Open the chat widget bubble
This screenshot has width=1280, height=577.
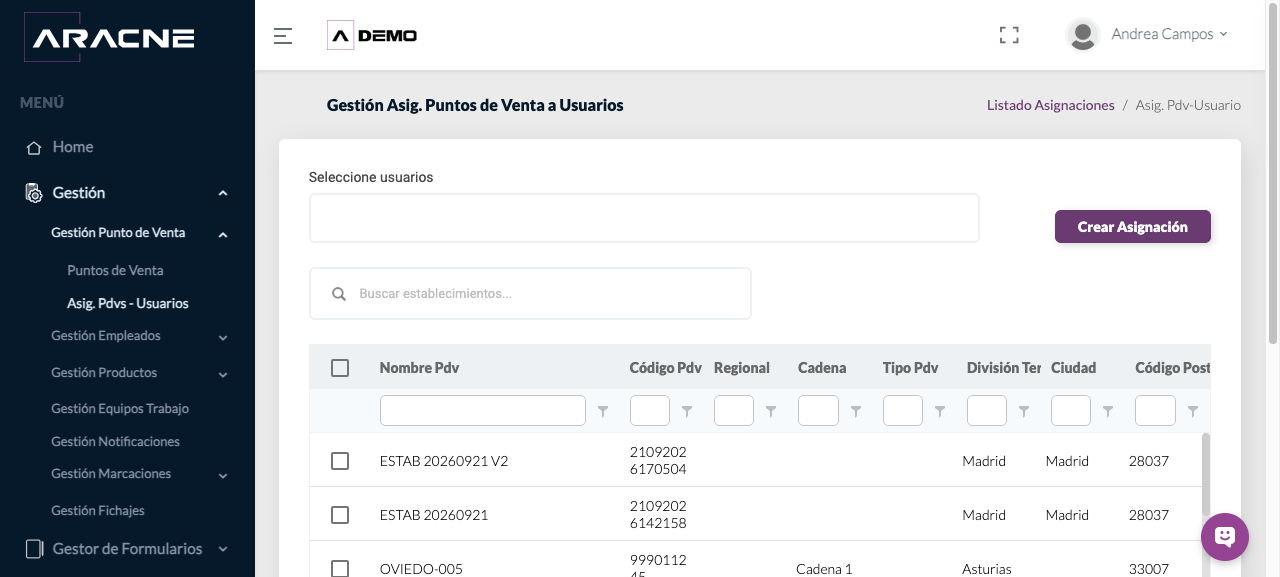point(1225,537)
